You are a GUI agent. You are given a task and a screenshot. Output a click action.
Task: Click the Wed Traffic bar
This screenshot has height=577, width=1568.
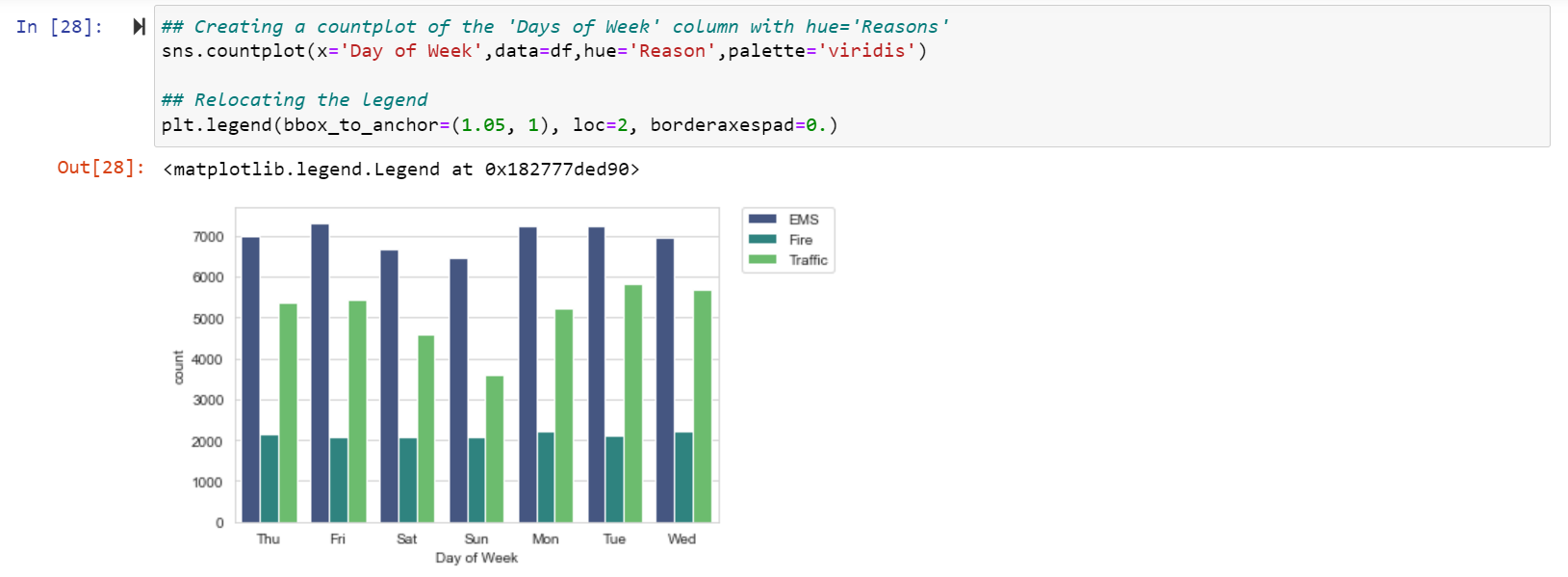pos(703,407)
